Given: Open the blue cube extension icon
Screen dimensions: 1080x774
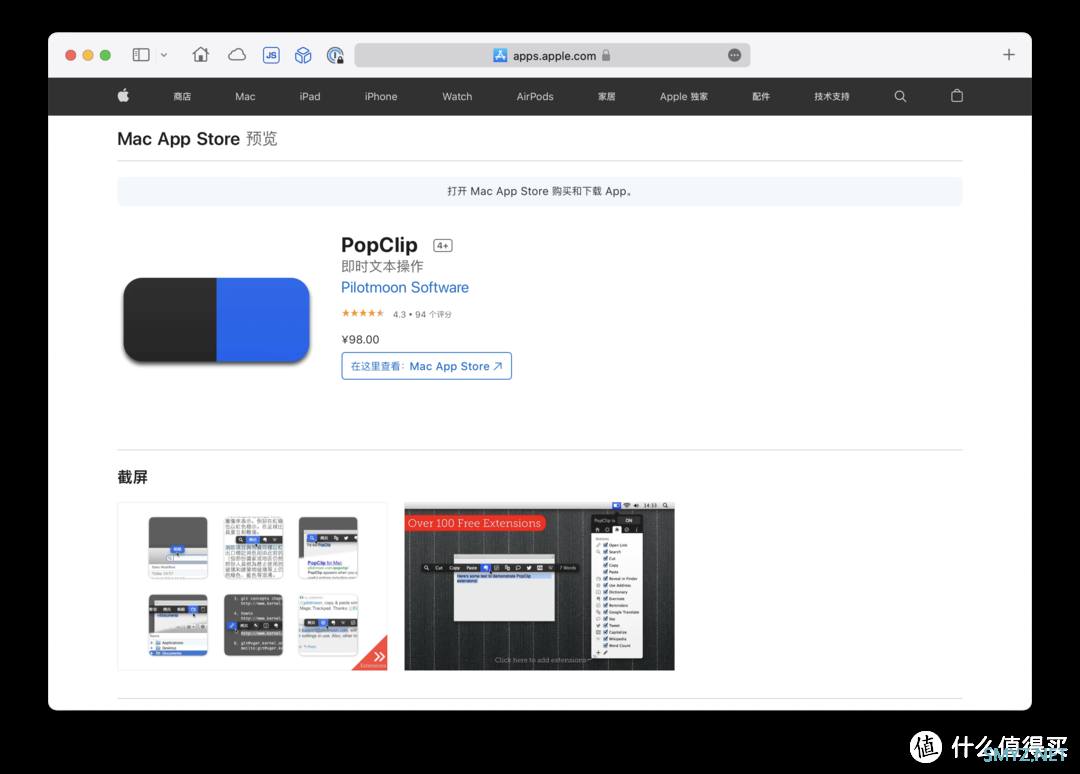Looking at the screenshot, I should tap(303, 55).
